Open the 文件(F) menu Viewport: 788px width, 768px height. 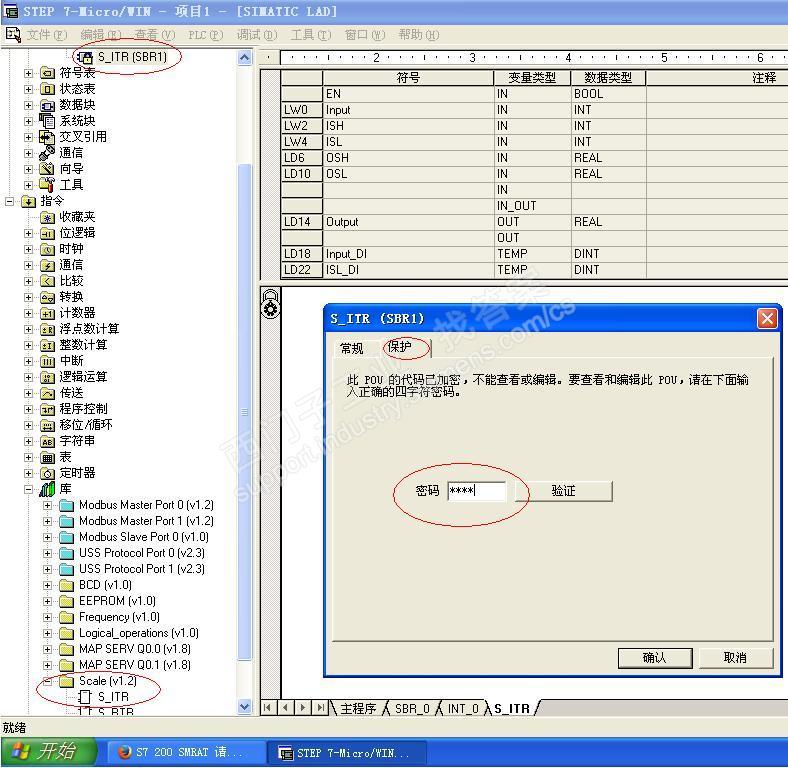click(x=47, y=35)
